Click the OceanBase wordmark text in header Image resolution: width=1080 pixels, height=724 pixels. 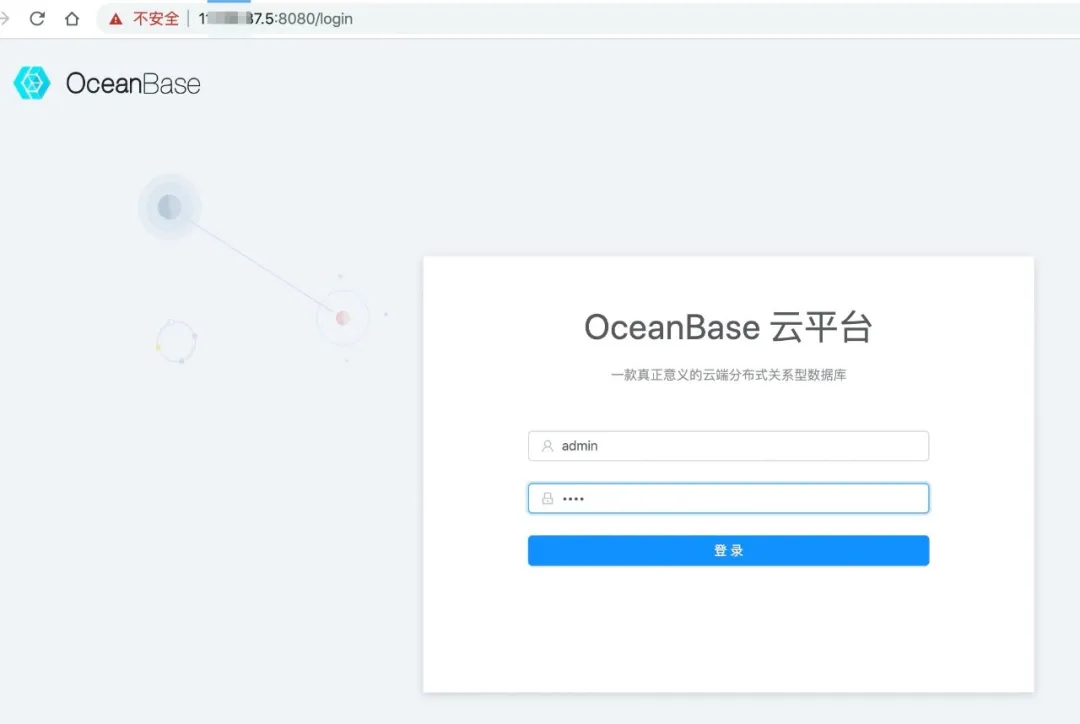(133, 84)
